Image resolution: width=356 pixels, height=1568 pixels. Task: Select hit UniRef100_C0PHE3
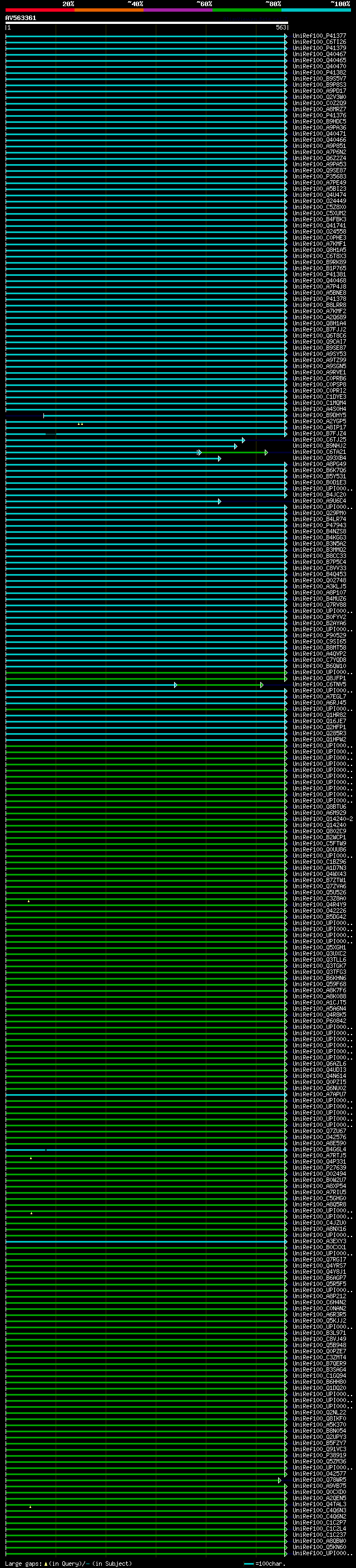319,238
